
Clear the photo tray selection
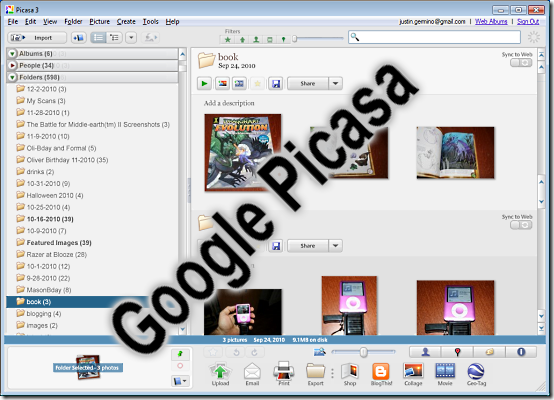180,366
